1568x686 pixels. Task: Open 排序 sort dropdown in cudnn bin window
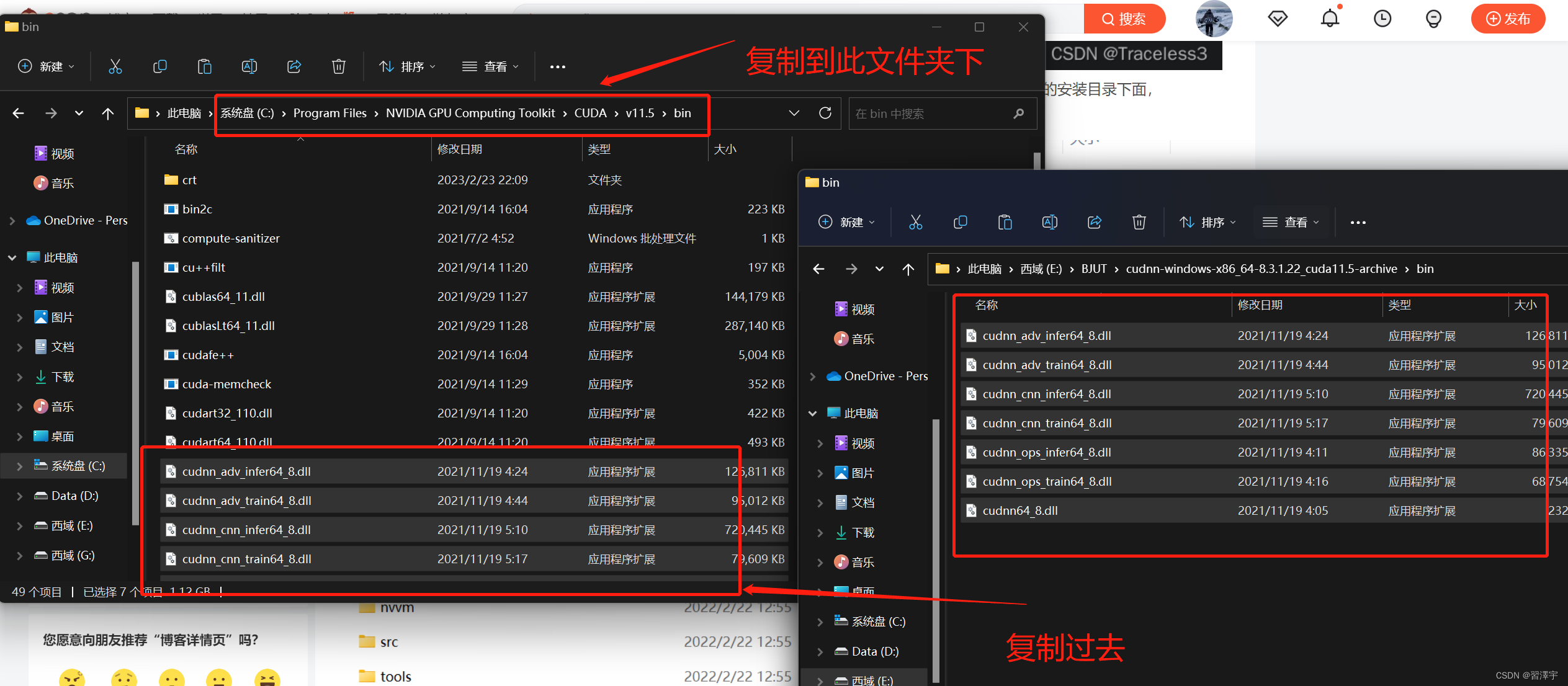tap(1208, 222)
